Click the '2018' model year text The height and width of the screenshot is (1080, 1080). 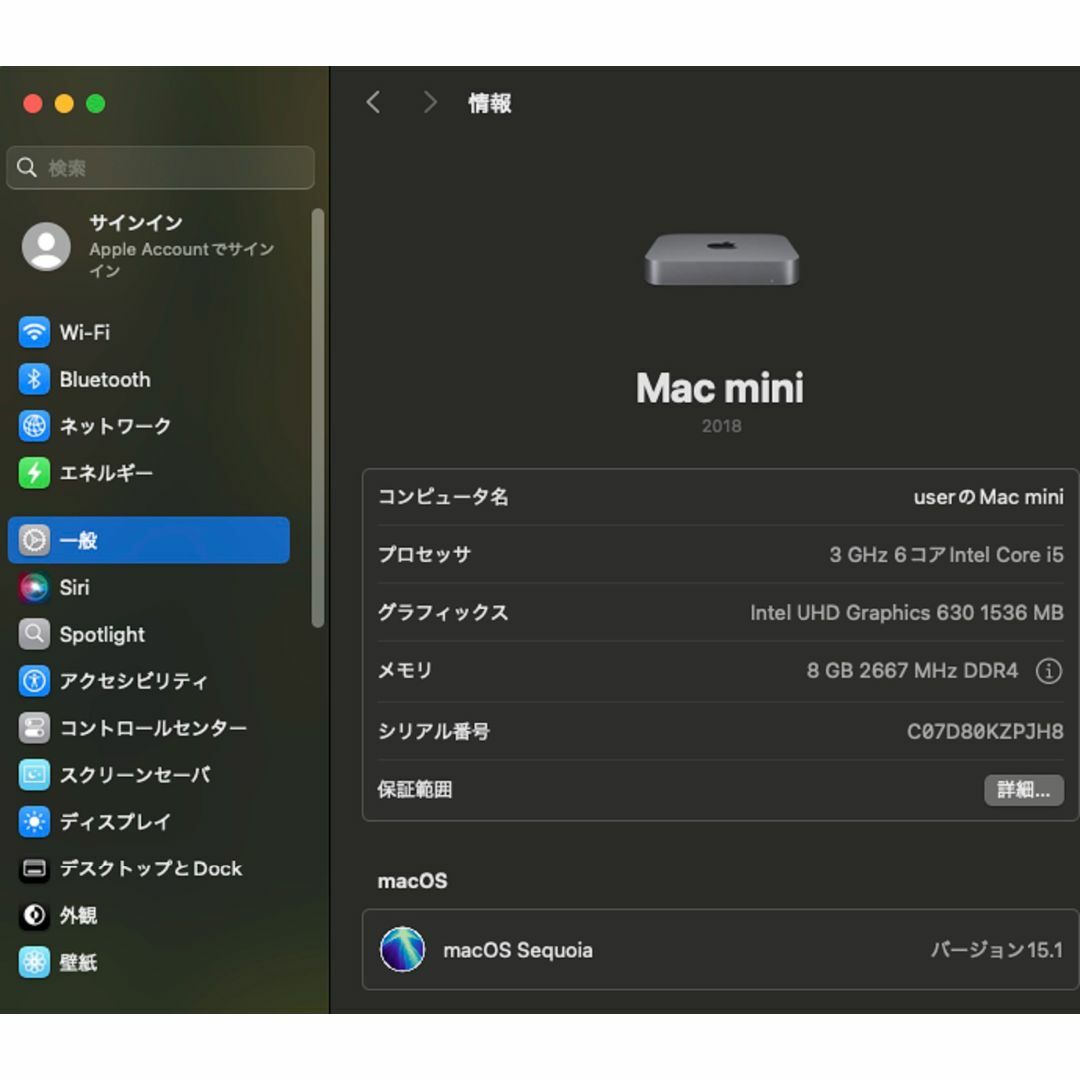click(721, 426)
